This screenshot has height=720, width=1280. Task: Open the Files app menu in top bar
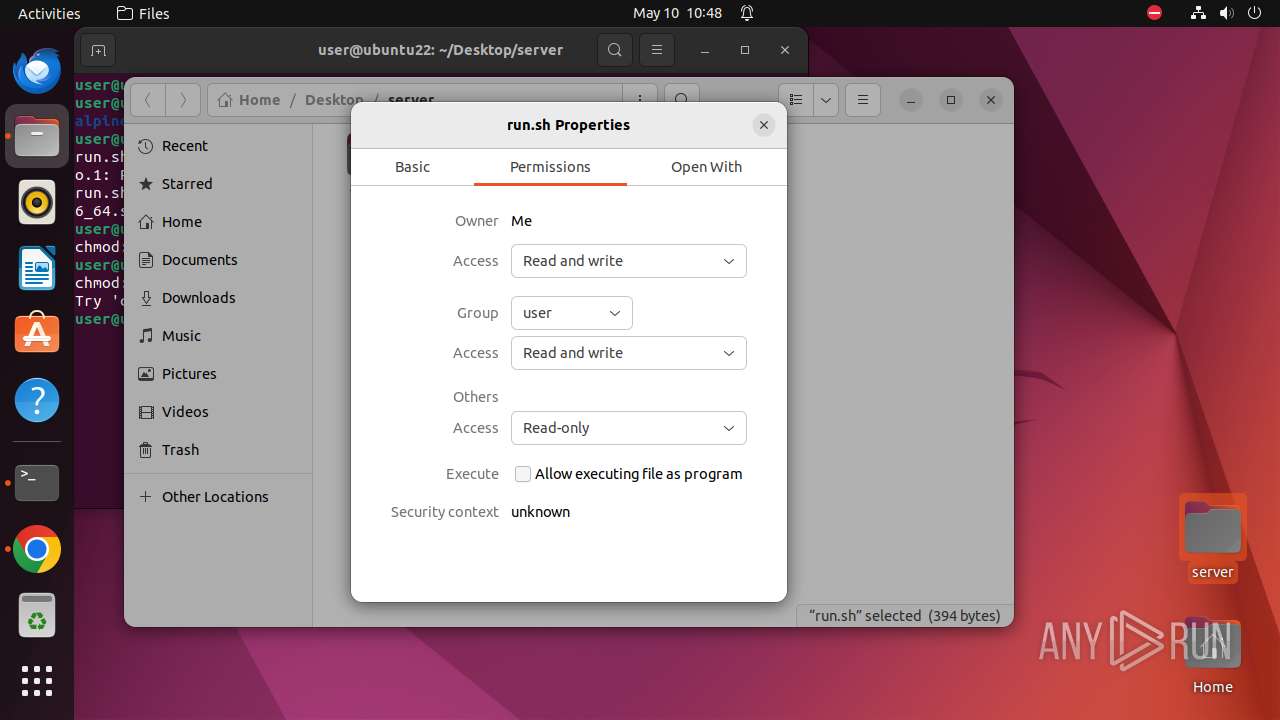[143, 13]
